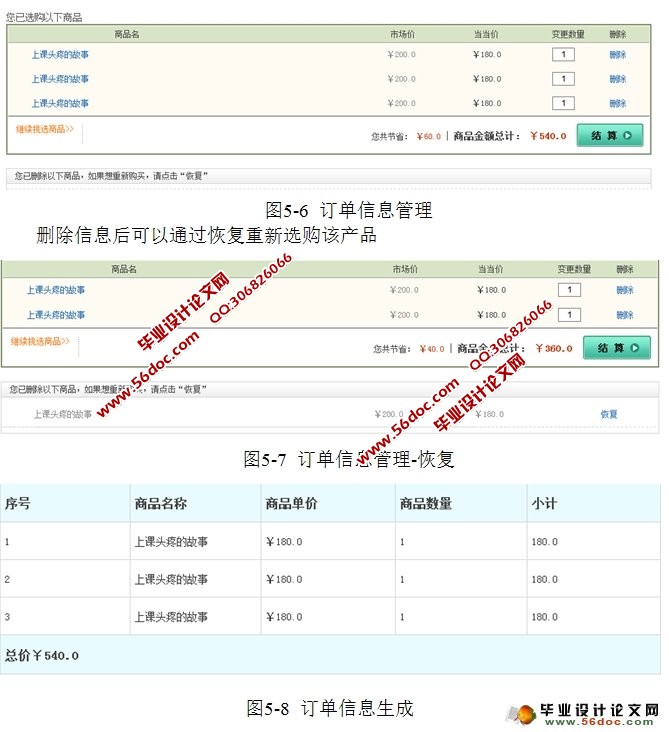669x732 pixels.
Task: Focus quantity field of top cart's third item
Action: (563, 103)
